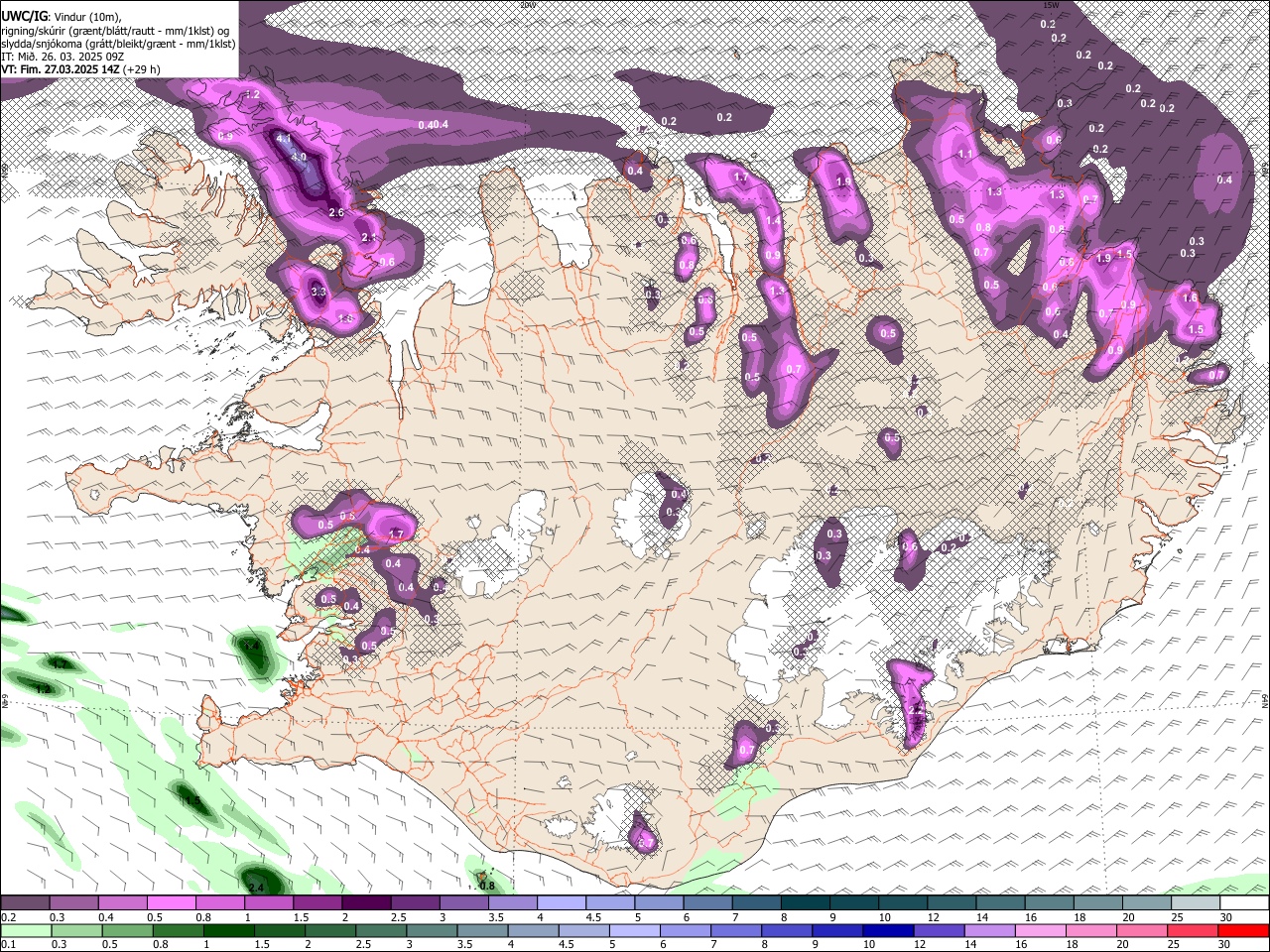Select the "Vindur (10m)" label in header
1270x952 pixels.
point(89,17)
